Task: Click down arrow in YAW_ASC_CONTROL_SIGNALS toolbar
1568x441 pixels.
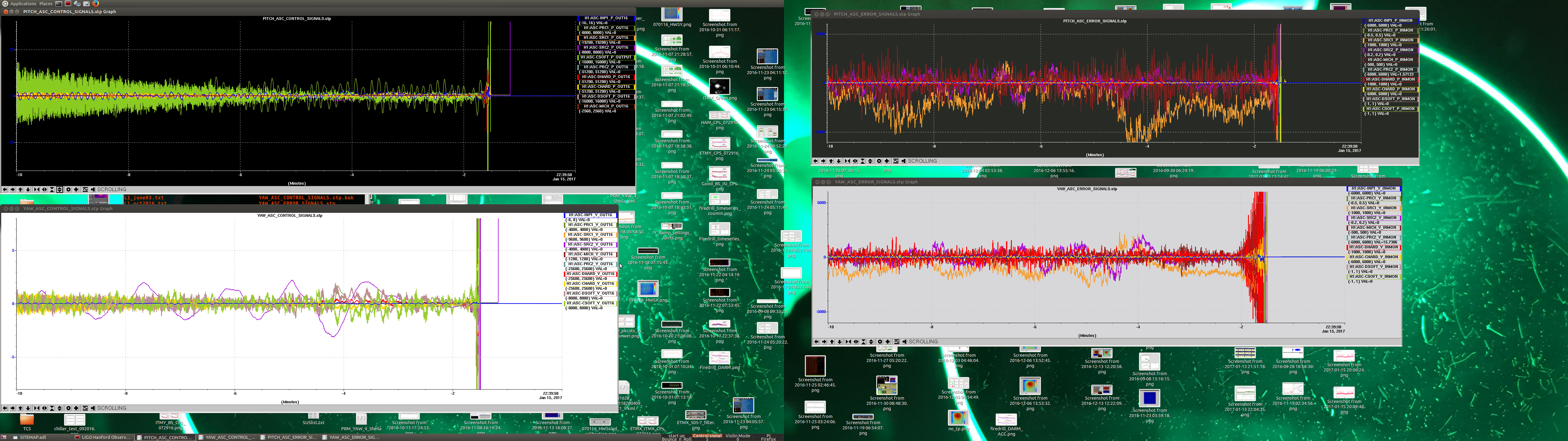Action: [x=28, y=408]
